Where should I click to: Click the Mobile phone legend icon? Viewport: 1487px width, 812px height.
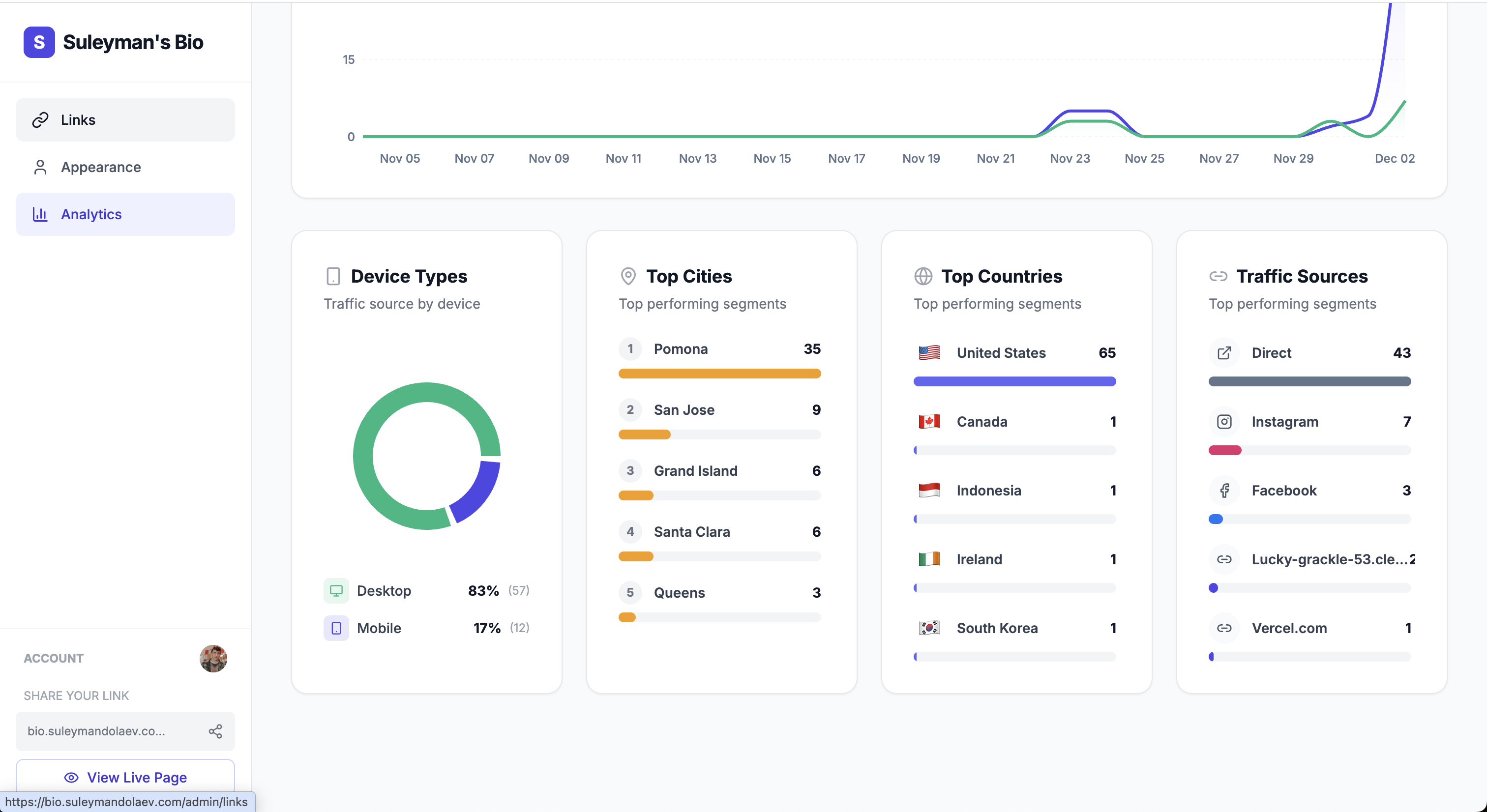(x=336, y=628)
